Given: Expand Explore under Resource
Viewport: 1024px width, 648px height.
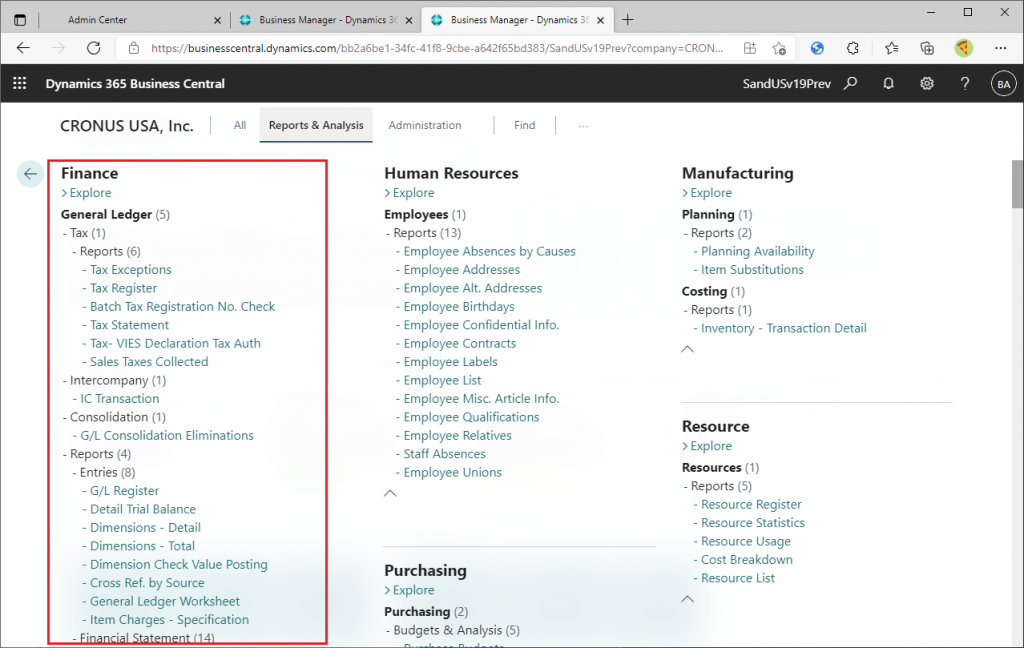Looking at the screenshot, I should tap(707, 446).
